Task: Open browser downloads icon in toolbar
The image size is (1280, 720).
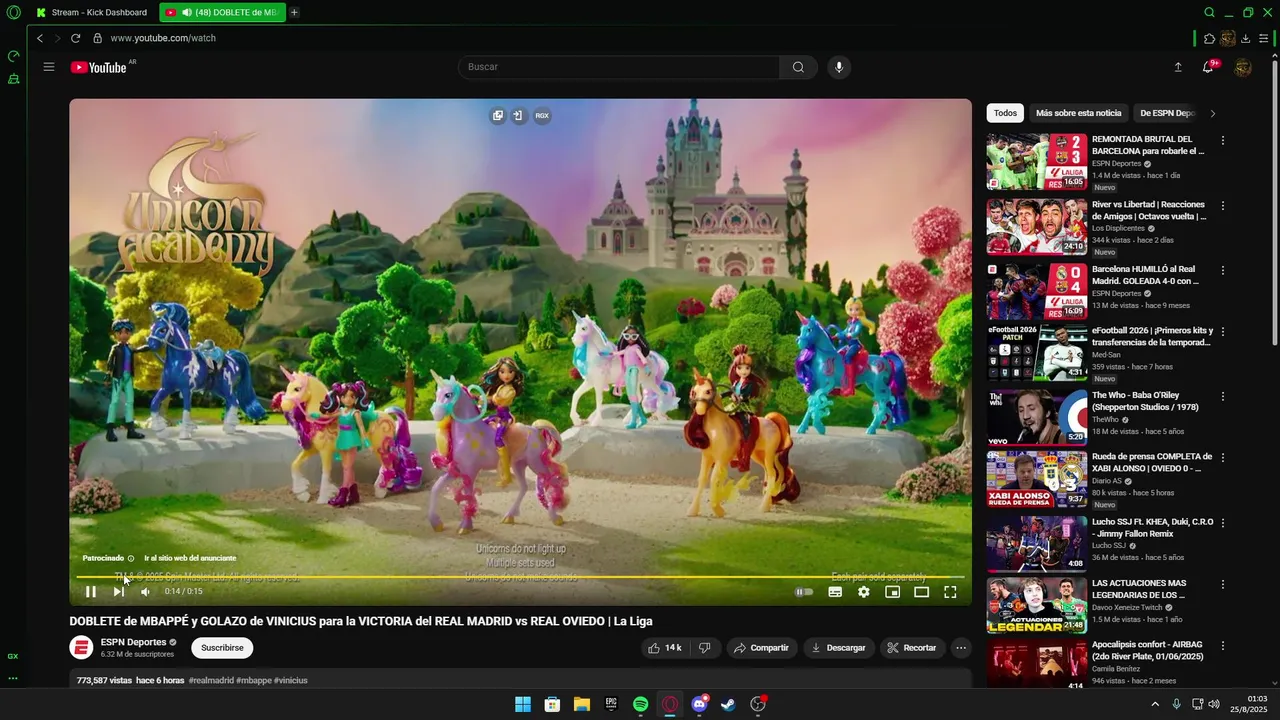Action: (1246, 39)
